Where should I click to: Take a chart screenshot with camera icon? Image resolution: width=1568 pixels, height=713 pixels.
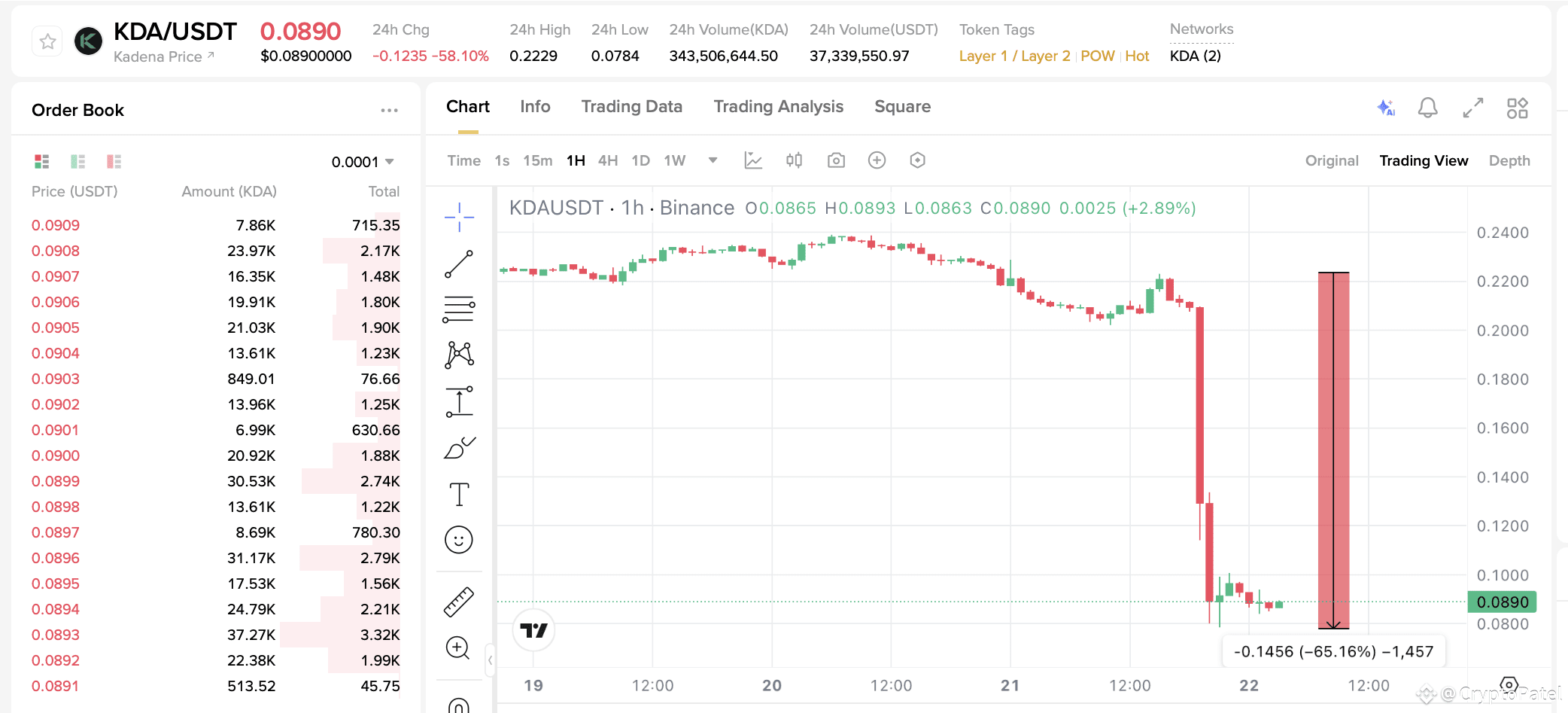coord(835,160)
